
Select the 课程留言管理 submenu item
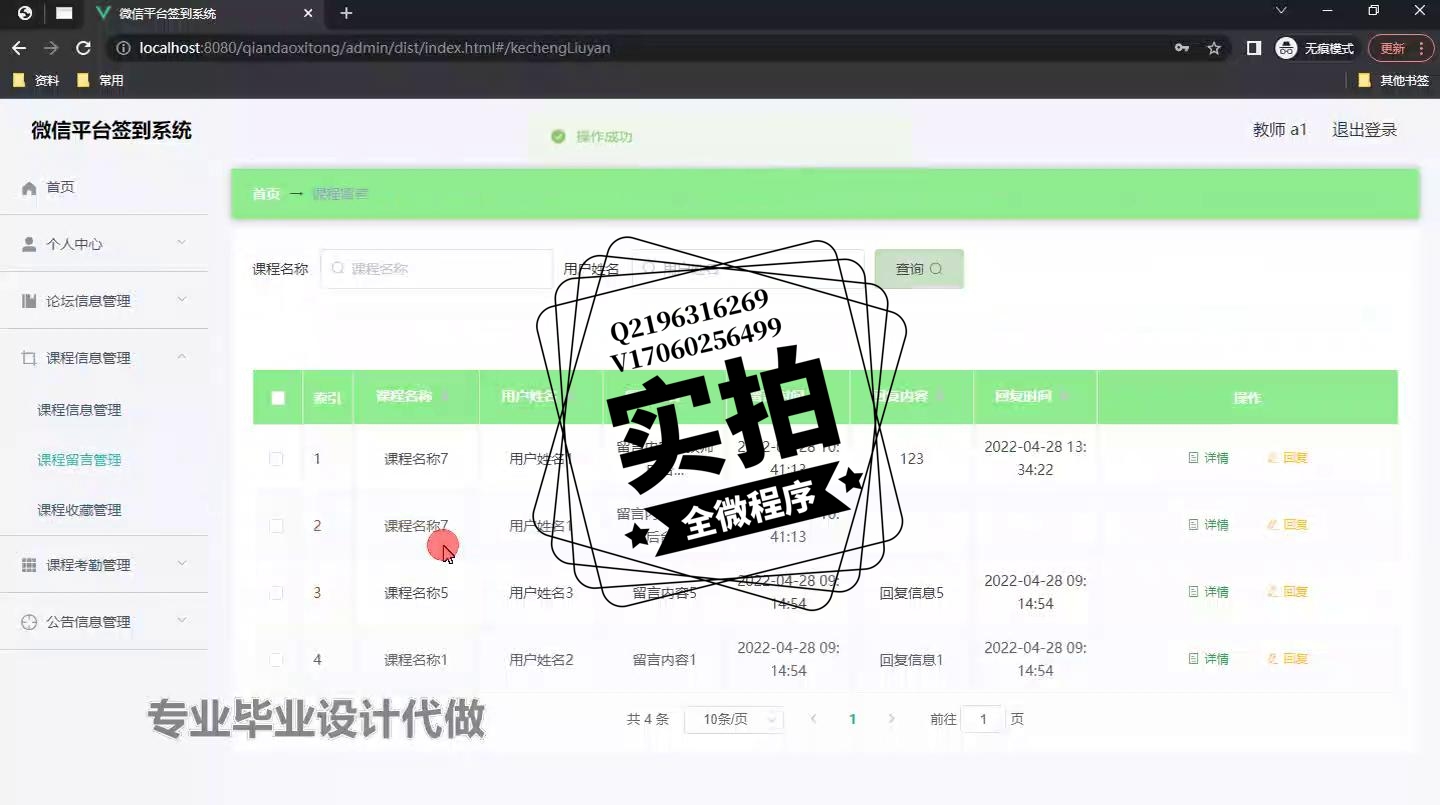(79, 459)
